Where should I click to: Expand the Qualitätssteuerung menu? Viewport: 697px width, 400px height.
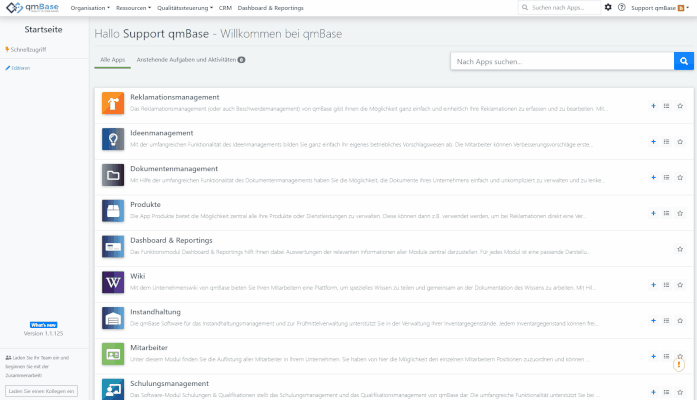click(x=185, y=8)
